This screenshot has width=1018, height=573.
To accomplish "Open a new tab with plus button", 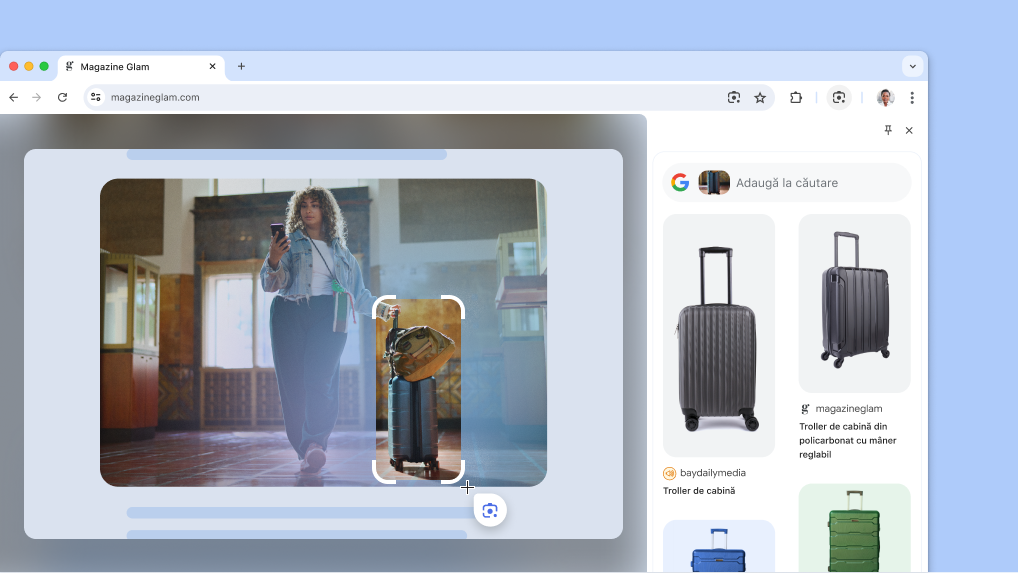I will 241,66.
